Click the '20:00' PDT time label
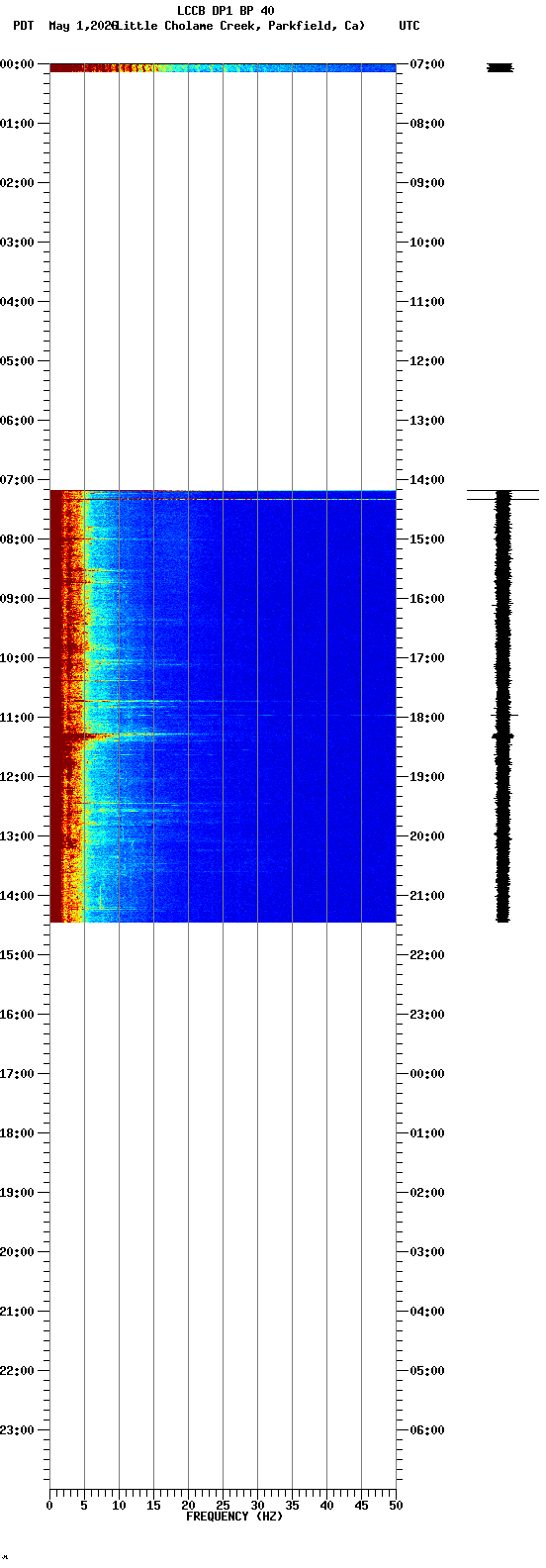The width and height of the screenshot is (546, 1568). (x=18, y=1252)
